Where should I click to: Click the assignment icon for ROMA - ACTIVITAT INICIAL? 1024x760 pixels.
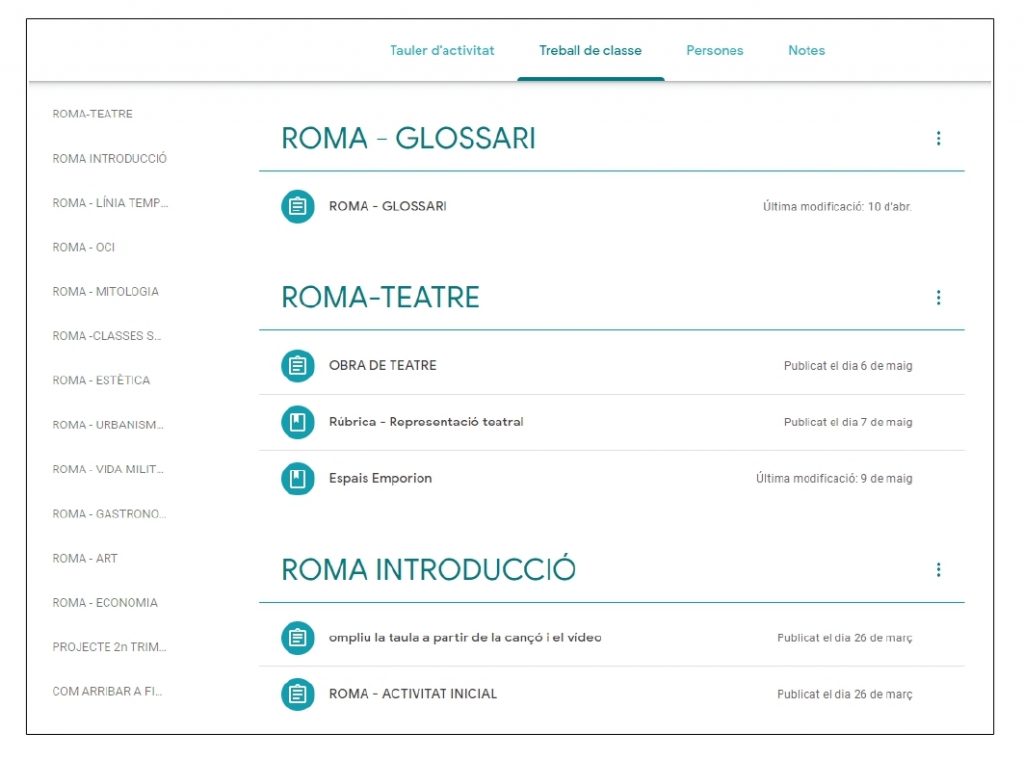[297, 694]
